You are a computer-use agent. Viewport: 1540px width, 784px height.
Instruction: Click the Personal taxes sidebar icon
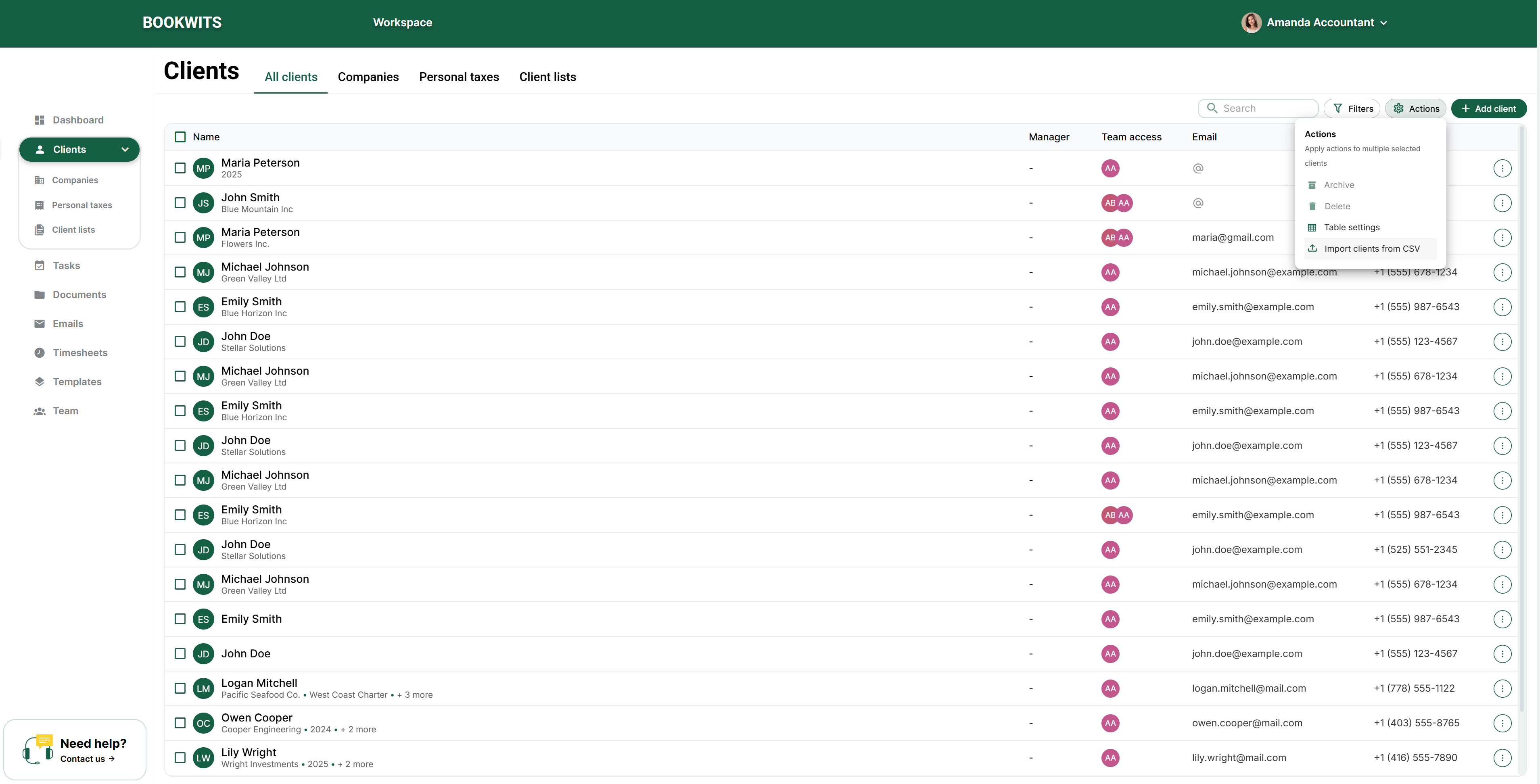[x=40, y=205]
